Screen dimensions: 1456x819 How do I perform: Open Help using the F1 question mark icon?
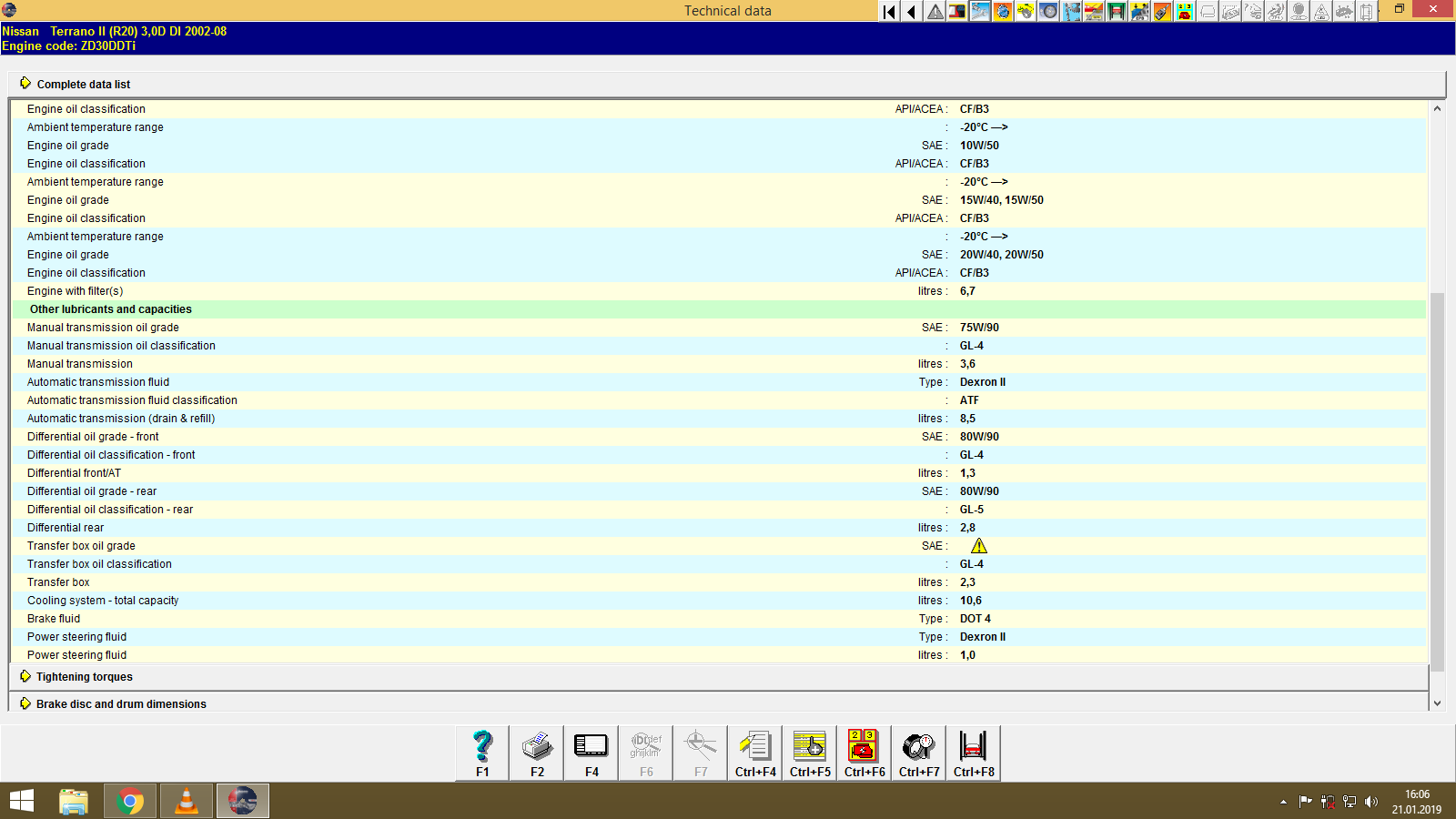pos(481,753)
